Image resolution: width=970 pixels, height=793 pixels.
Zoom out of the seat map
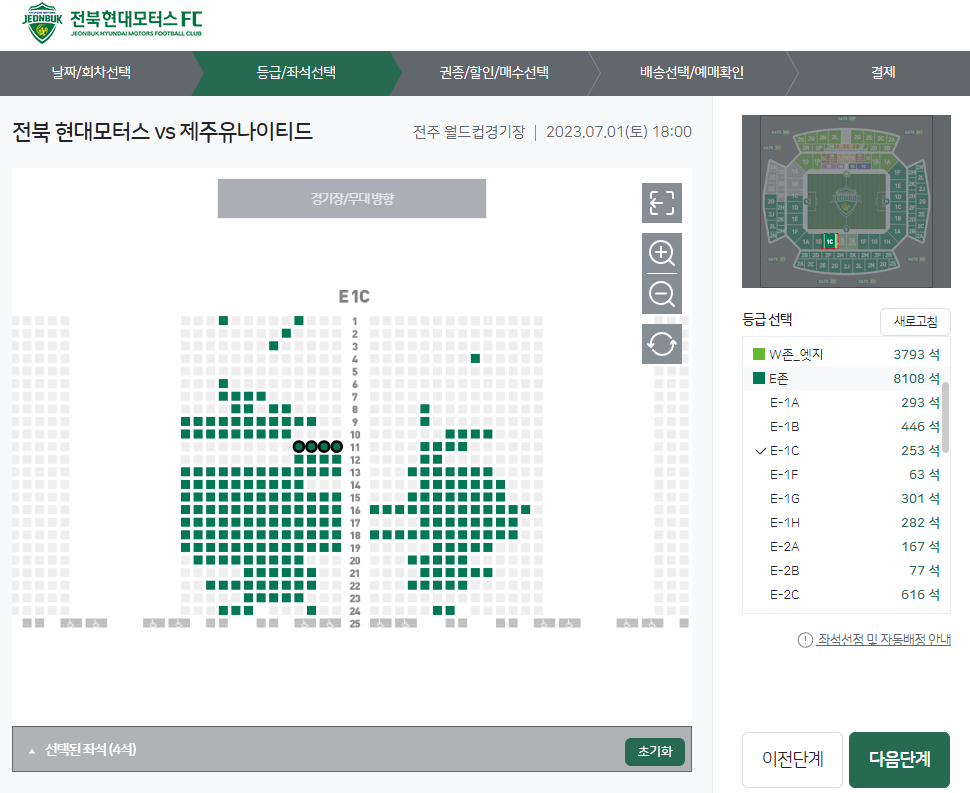662,294
